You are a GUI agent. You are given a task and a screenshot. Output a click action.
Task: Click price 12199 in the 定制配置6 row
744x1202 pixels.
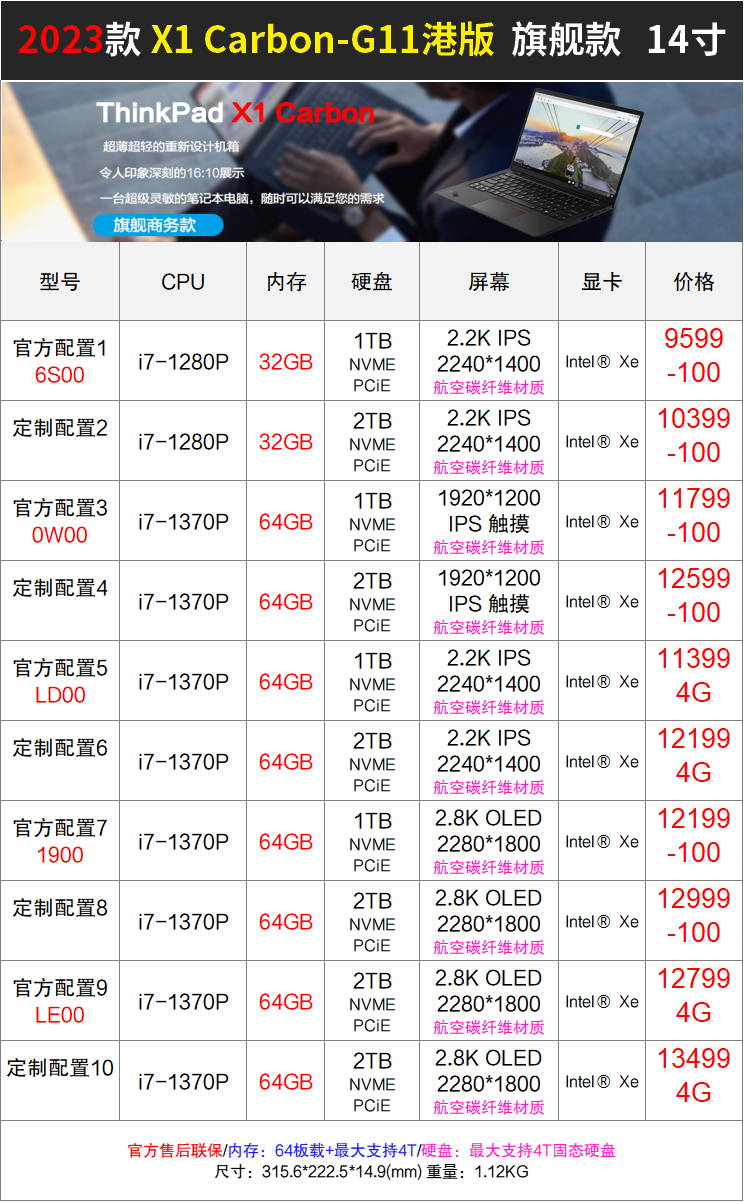(694, 738)
